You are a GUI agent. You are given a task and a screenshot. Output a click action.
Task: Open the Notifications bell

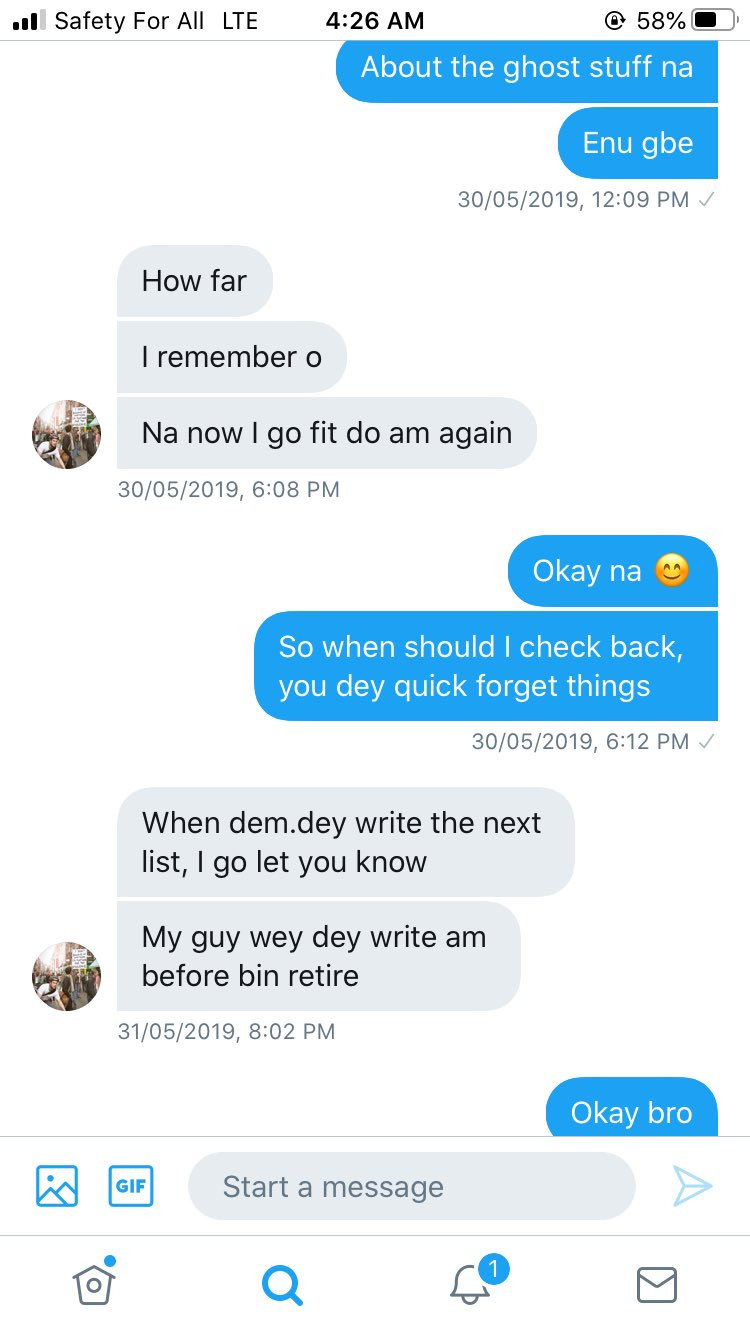[470, 1283]
